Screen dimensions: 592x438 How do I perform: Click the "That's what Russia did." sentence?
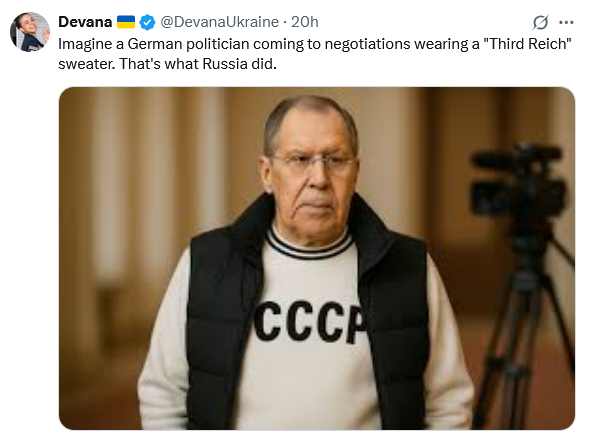pos(198,64)
